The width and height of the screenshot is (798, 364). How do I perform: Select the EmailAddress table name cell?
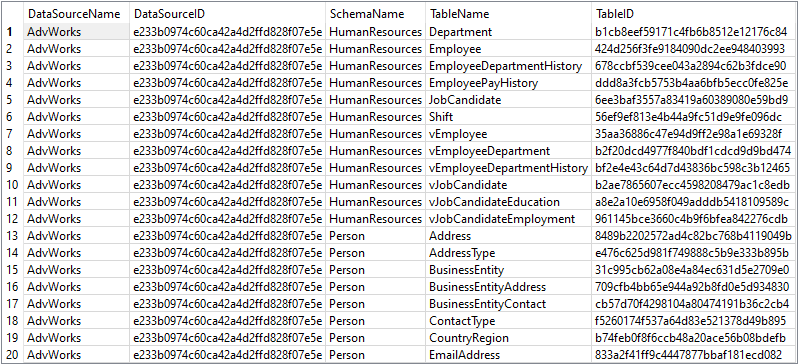(x=508, y=355)
